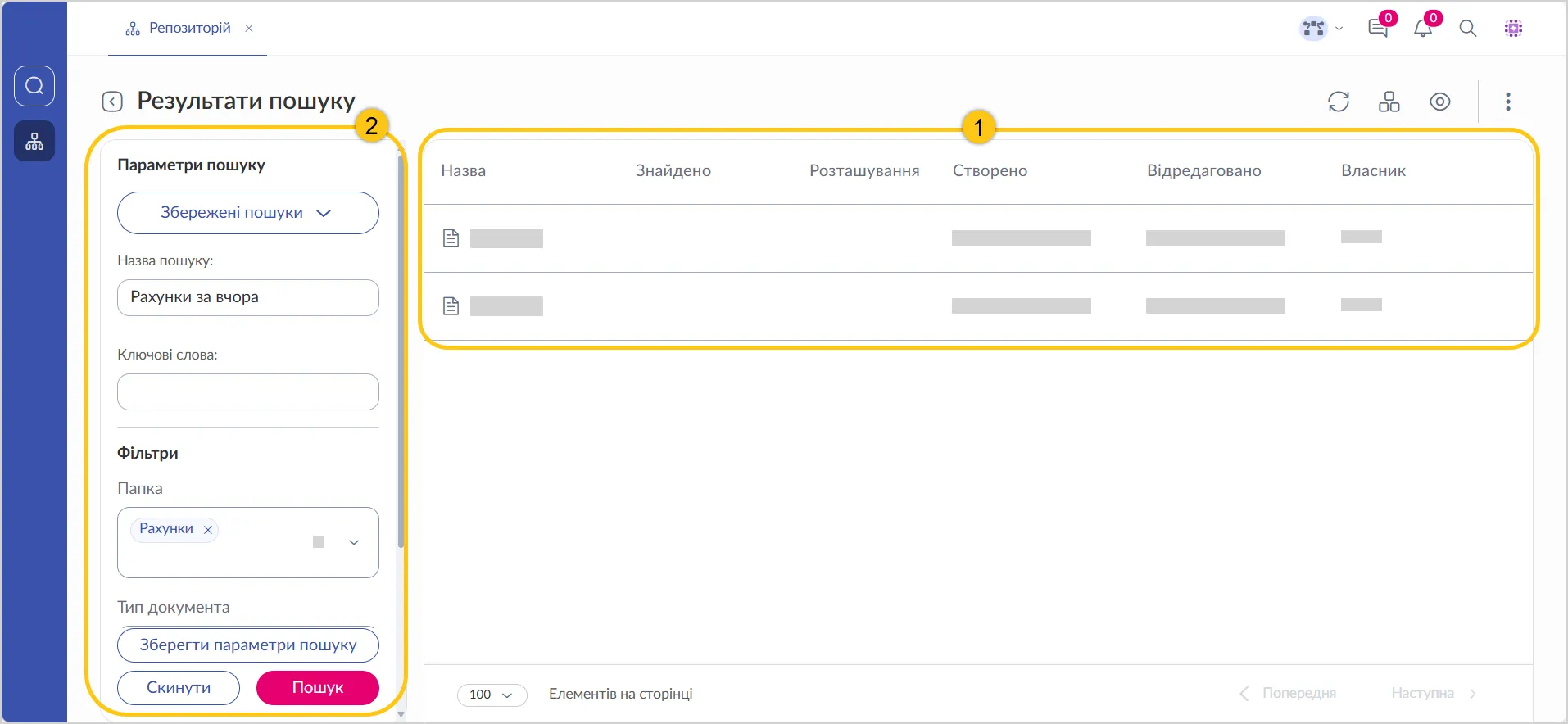
Task: Toggle the eye preview icon
Action: [1440, 102]
